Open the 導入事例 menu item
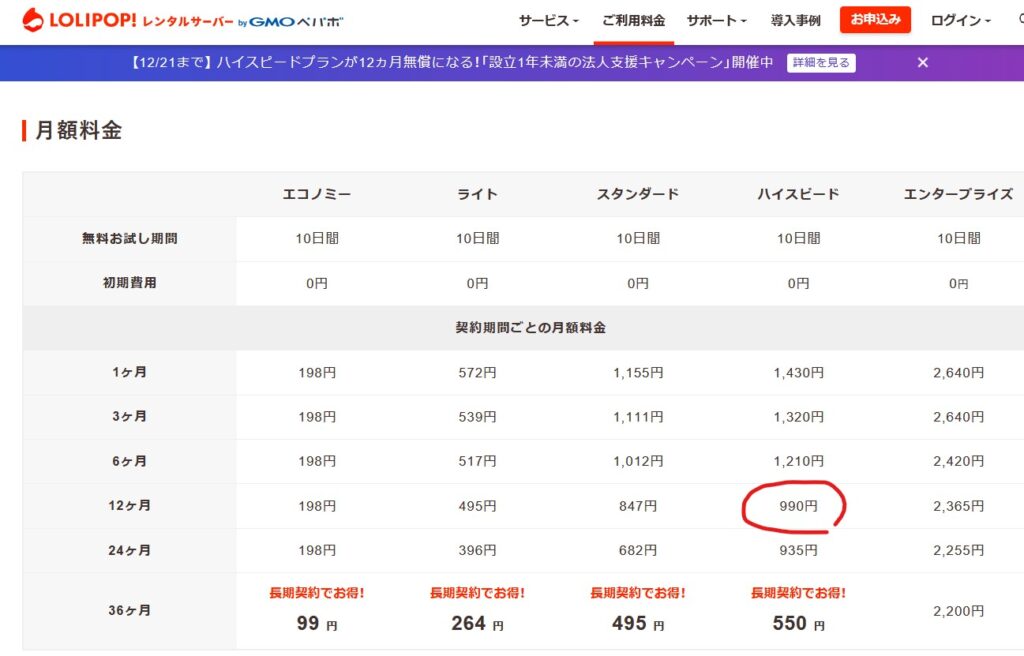The width and height of the screenshot is (1024, 656). [x=795, y=20]
